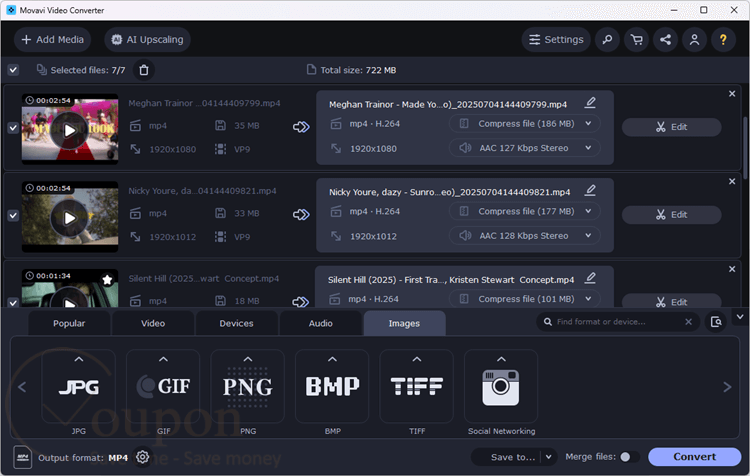The width and height of the screenshot is (750, 476).
Task: Expand presets above the PNG format
Action: click(x=248, y=359)
